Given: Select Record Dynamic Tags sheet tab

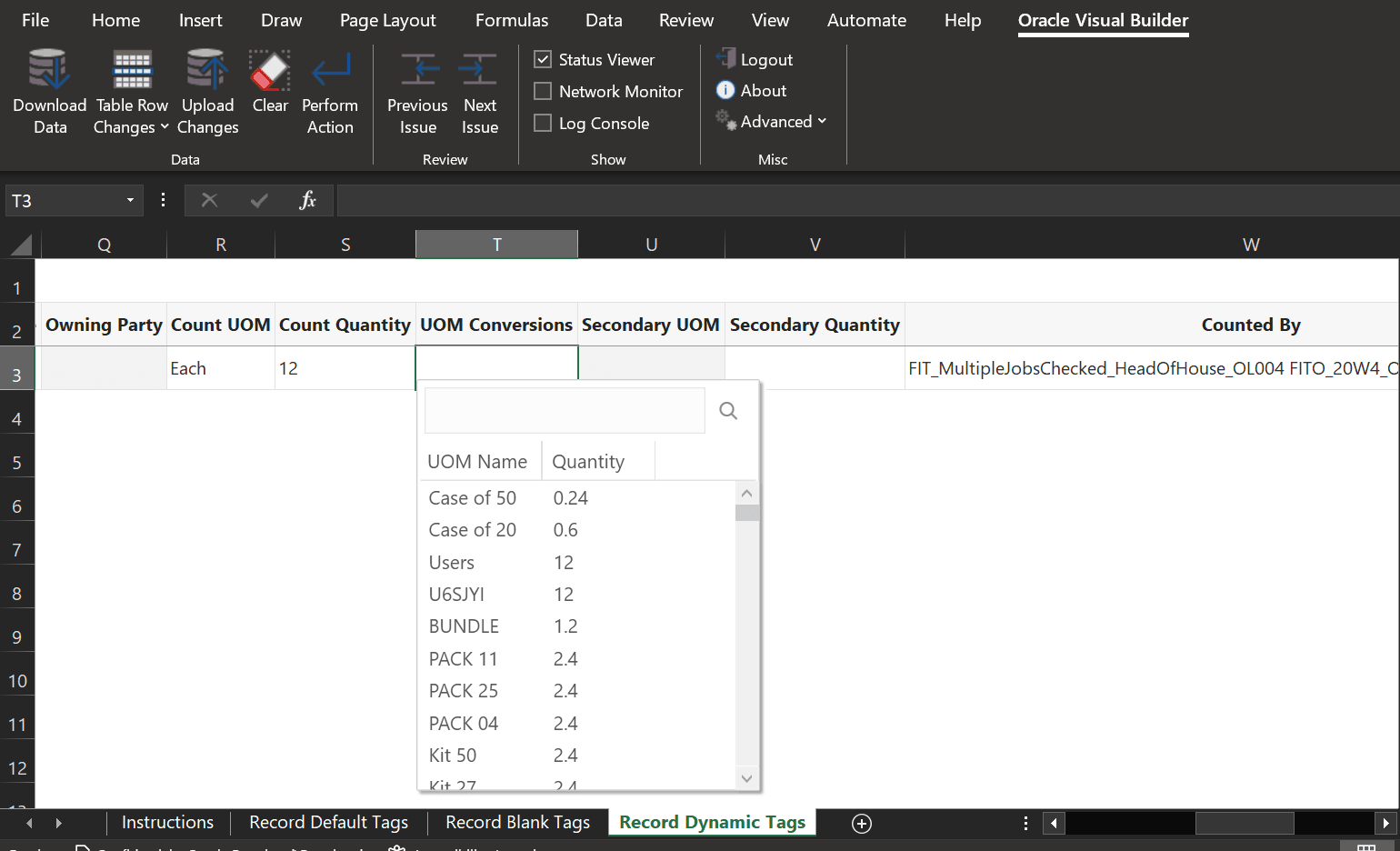Looking at the screenshot, I should (x=712, y=822).
